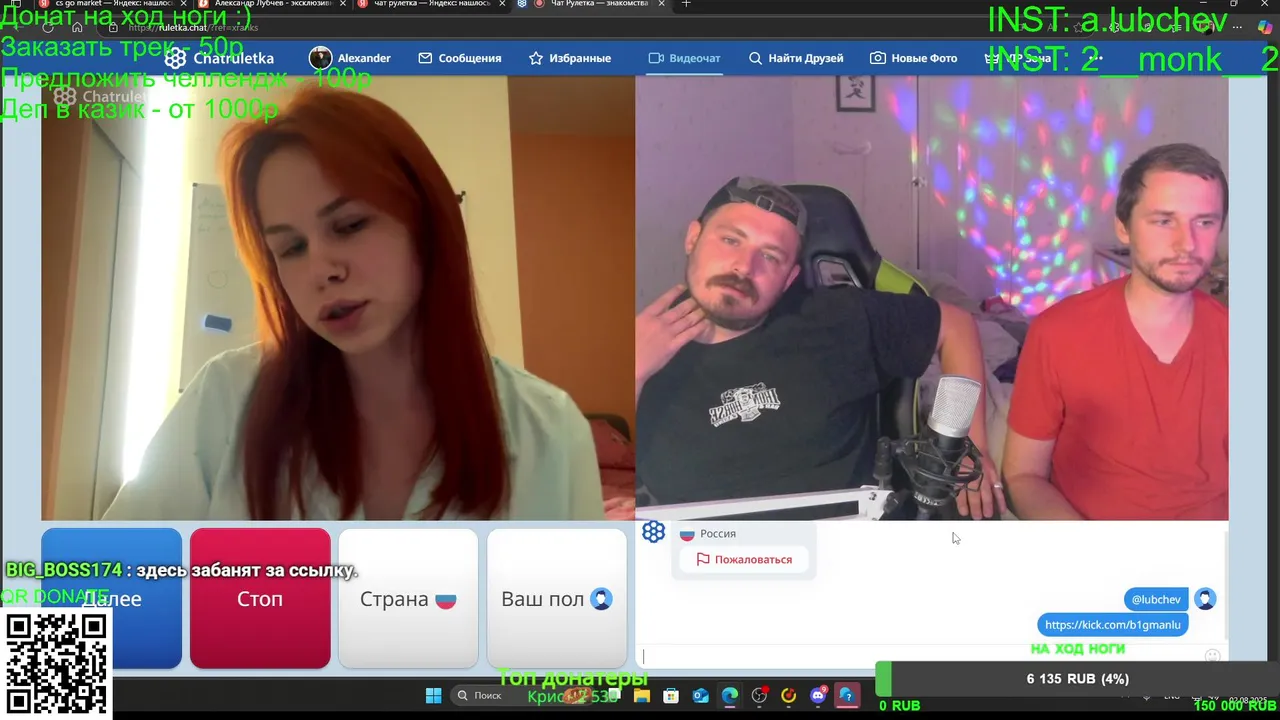
Task: Open the Alexander profile avatar
Action: (320, 58)
